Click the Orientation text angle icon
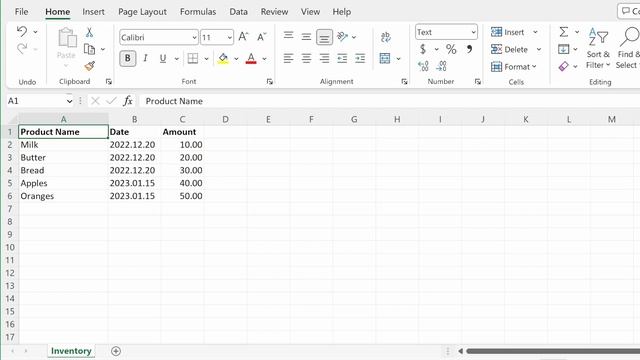640x360 pixels. point(343,37)
